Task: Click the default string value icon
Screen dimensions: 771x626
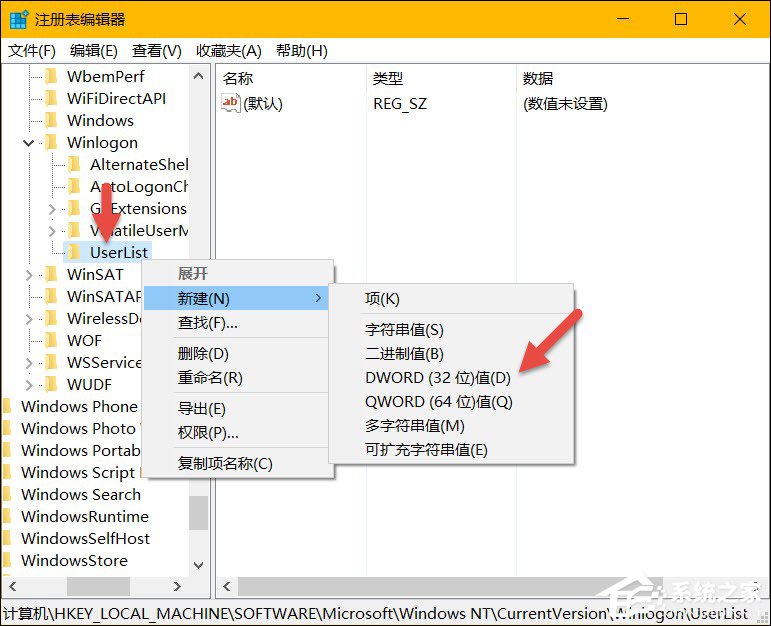Action: pos(231,103)
